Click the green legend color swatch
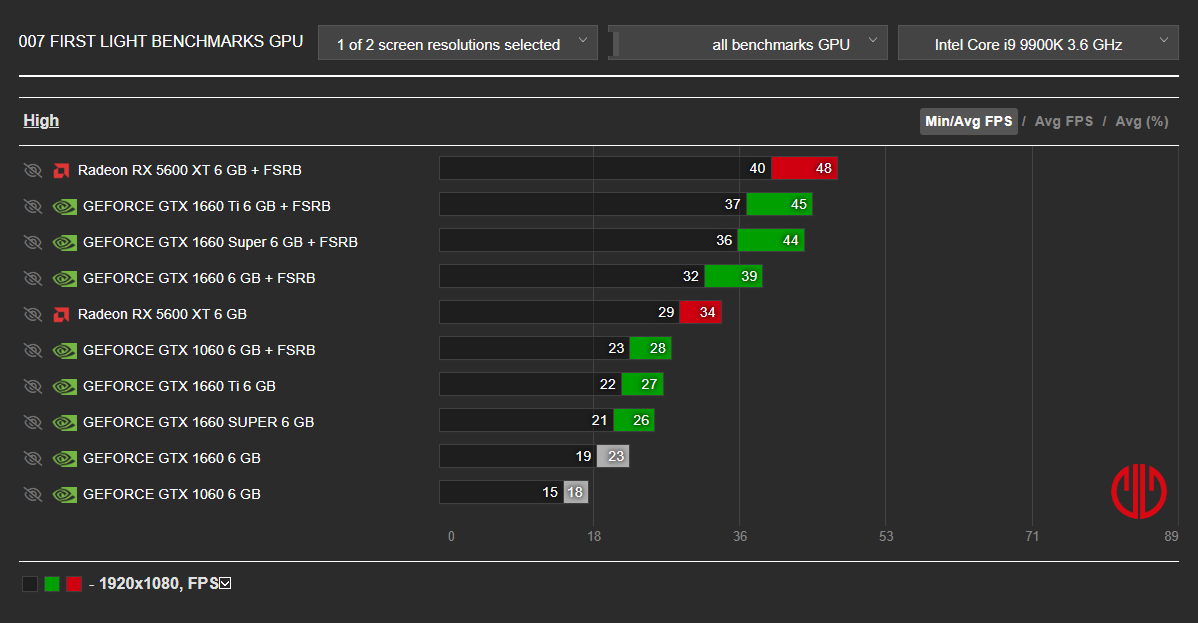The image size is (1198, 623). click(x=52, y=584)
